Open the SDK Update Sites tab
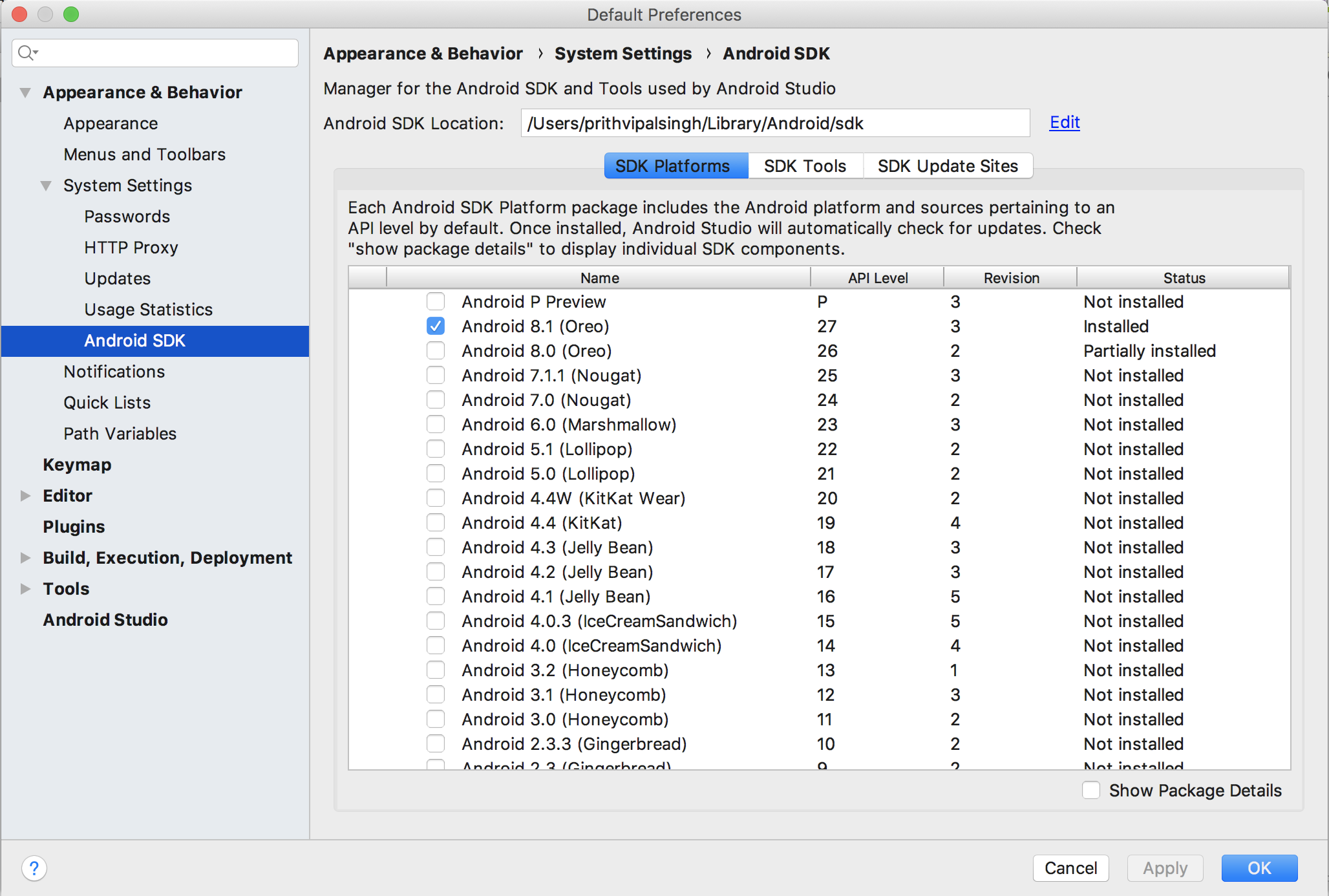The width and height of the screenshot is (1329, 896). click(x=948, y=166)
